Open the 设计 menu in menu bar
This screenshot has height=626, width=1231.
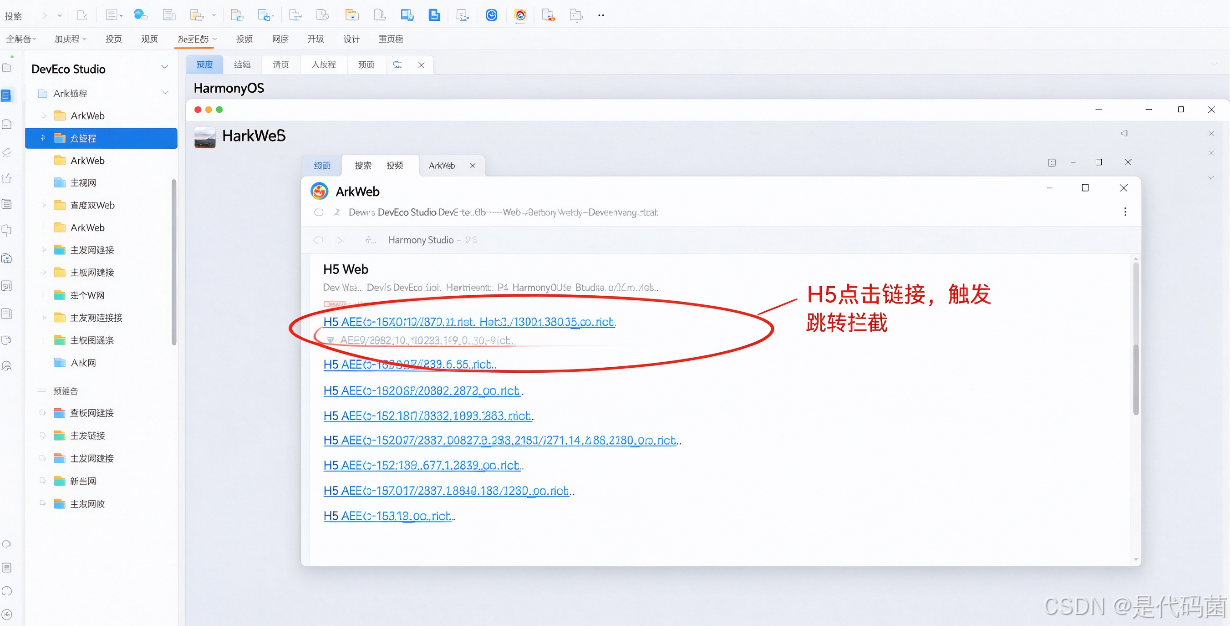point(351,39)
